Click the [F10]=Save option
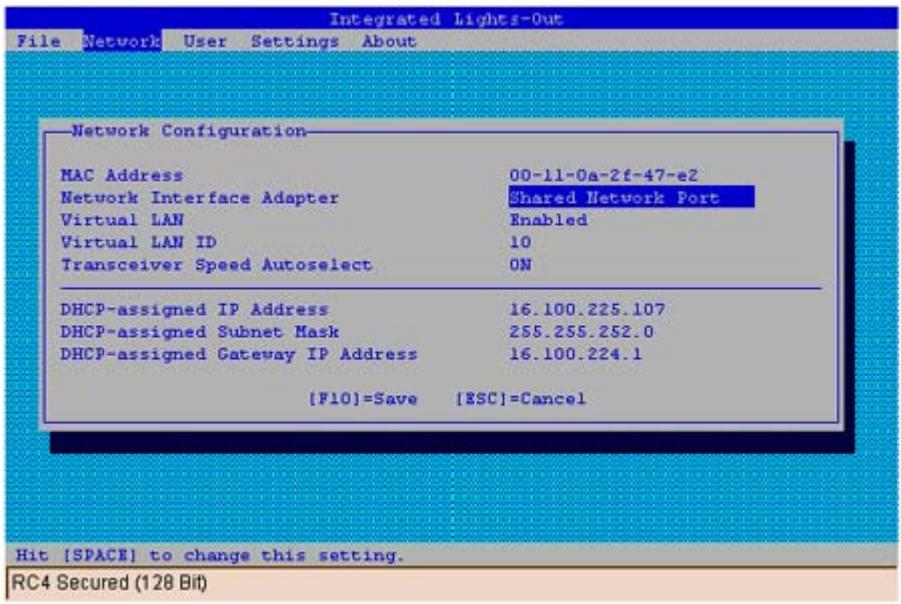This screenshot has height=604, width=901. 363,398
